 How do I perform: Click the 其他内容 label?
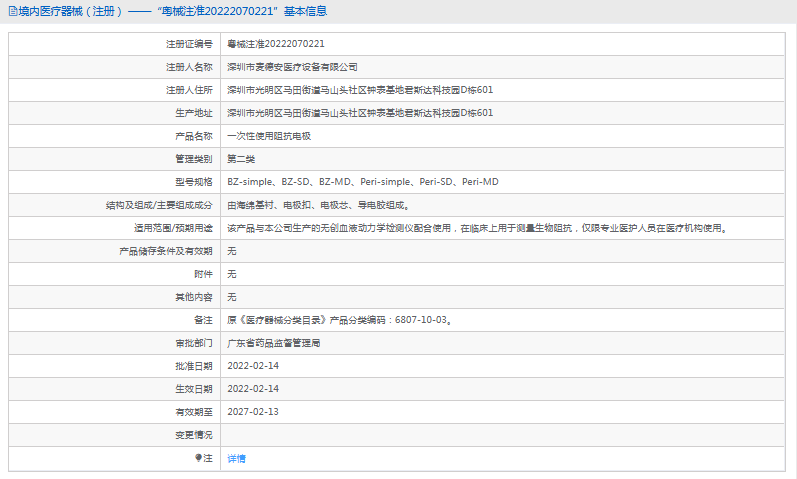pyautogui.click(x=194, y=297)
